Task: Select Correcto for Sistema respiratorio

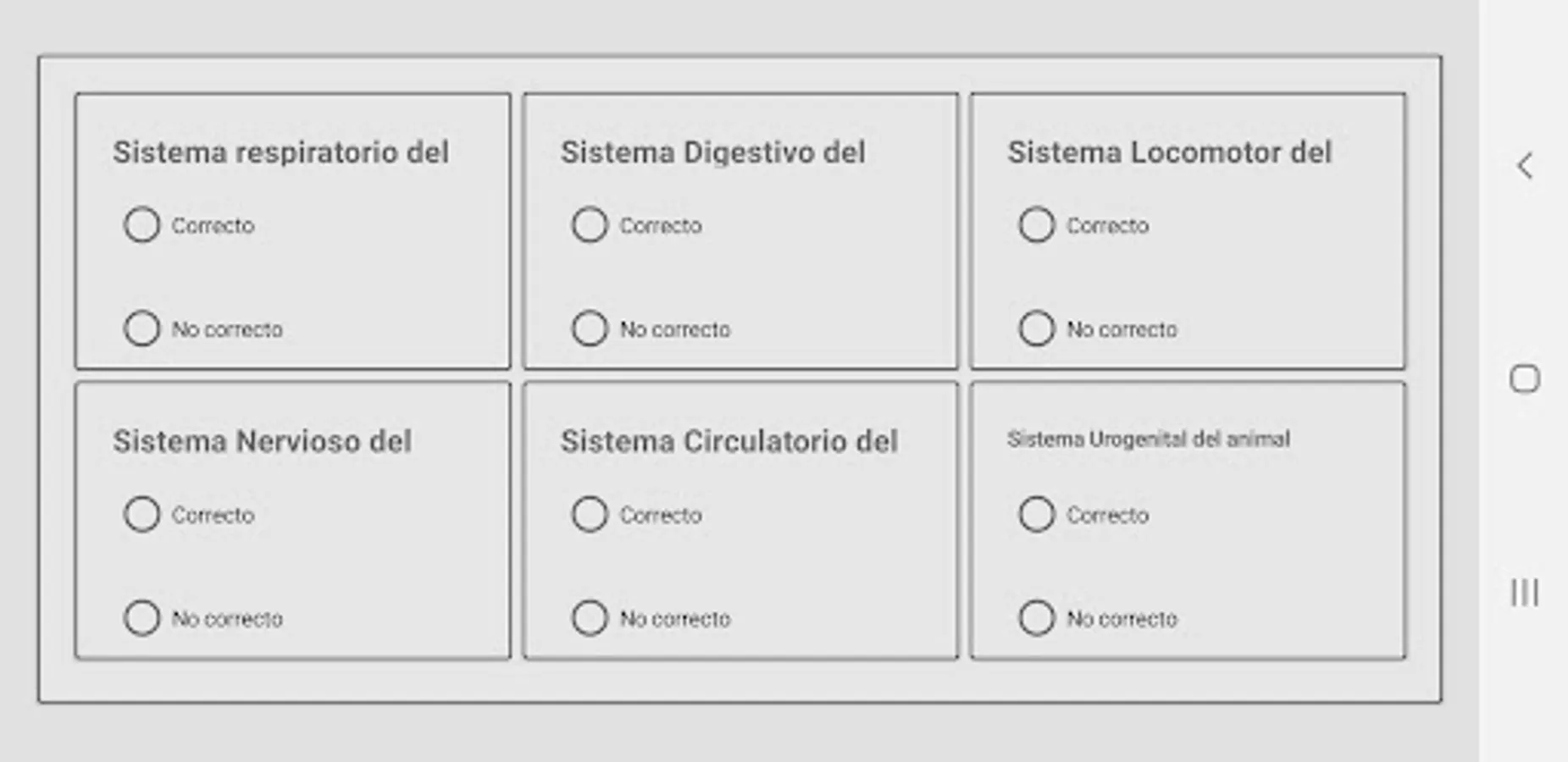Action: click(142, 225)
